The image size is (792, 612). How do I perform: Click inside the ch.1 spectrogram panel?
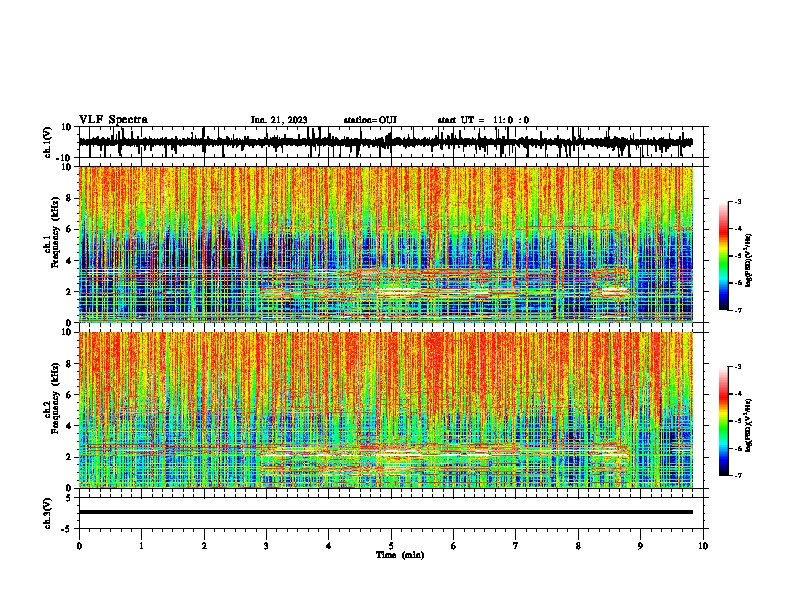(386, 244)
